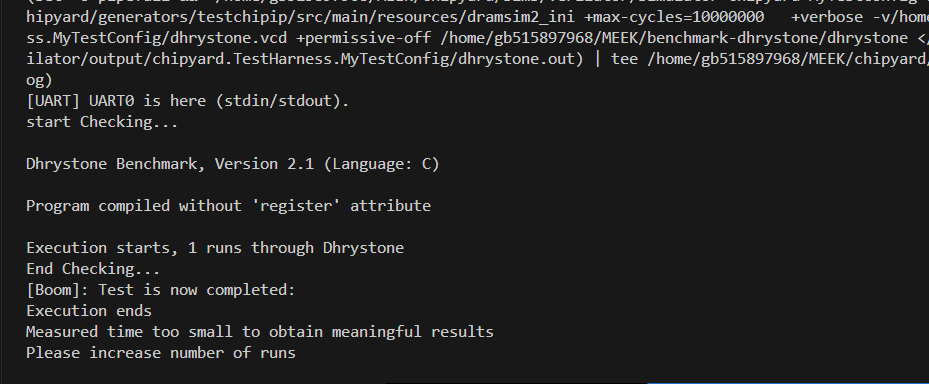Open the /home/gb515897968/MEEK/chipyard path after tee
The width and height of the screenshot is (929, 384).
click(788, 59)
